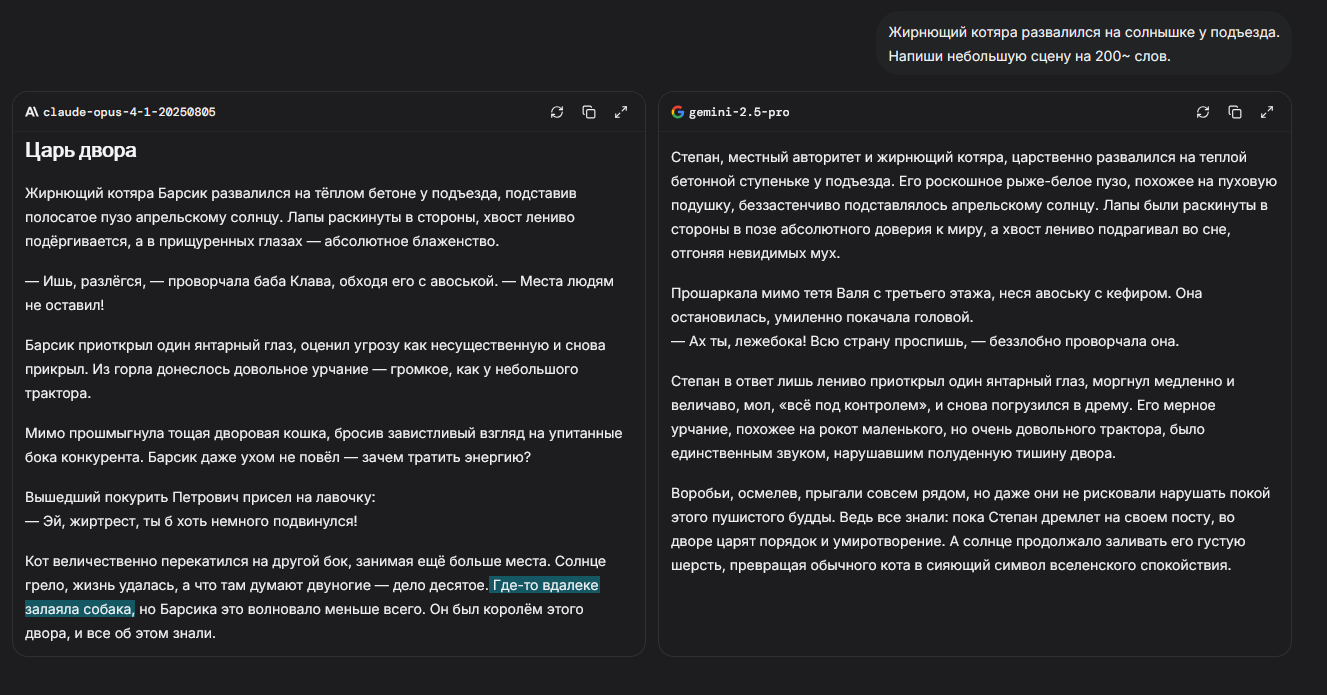This screenshot has width=1327, height=695.
Task: Click the gemini-2.5-pro model name
Action: click(739, 112)
